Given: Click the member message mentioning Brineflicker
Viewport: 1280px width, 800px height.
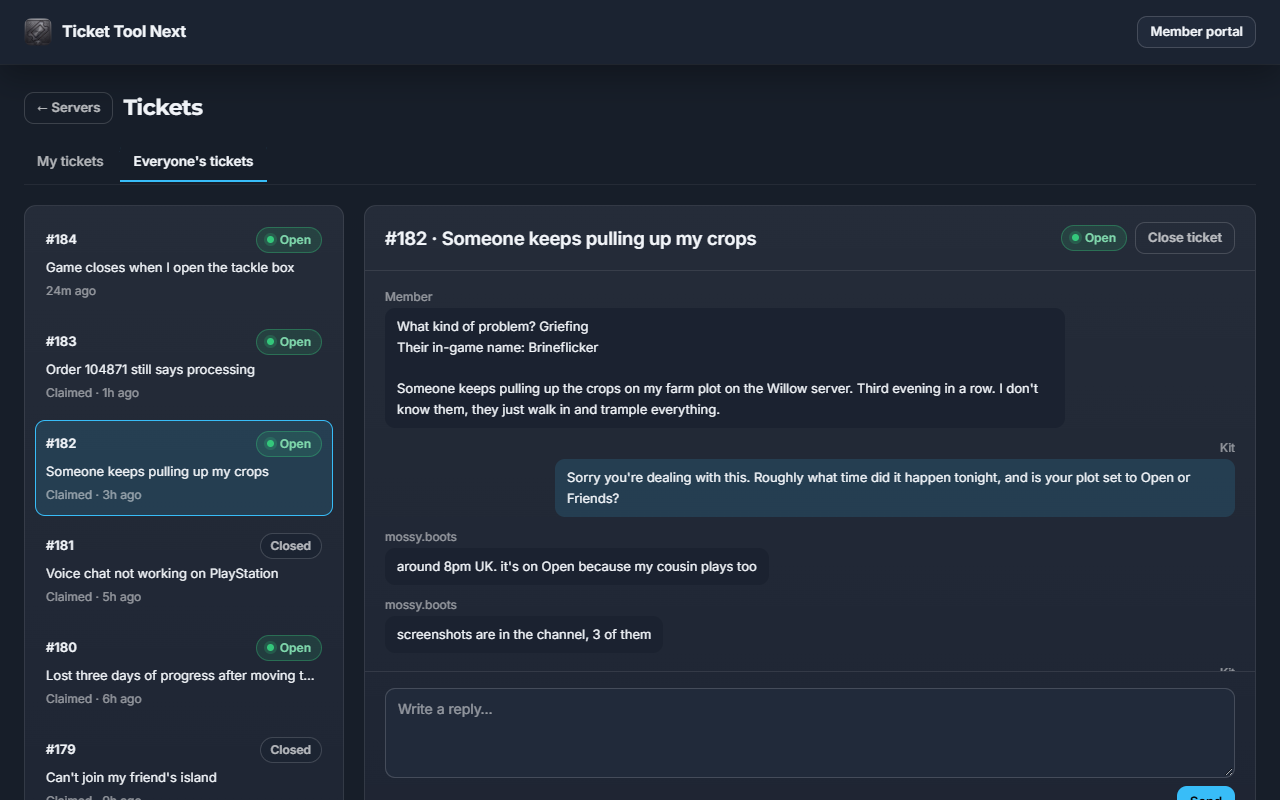Looking at the screenshot, I should (x=725, y=368).
